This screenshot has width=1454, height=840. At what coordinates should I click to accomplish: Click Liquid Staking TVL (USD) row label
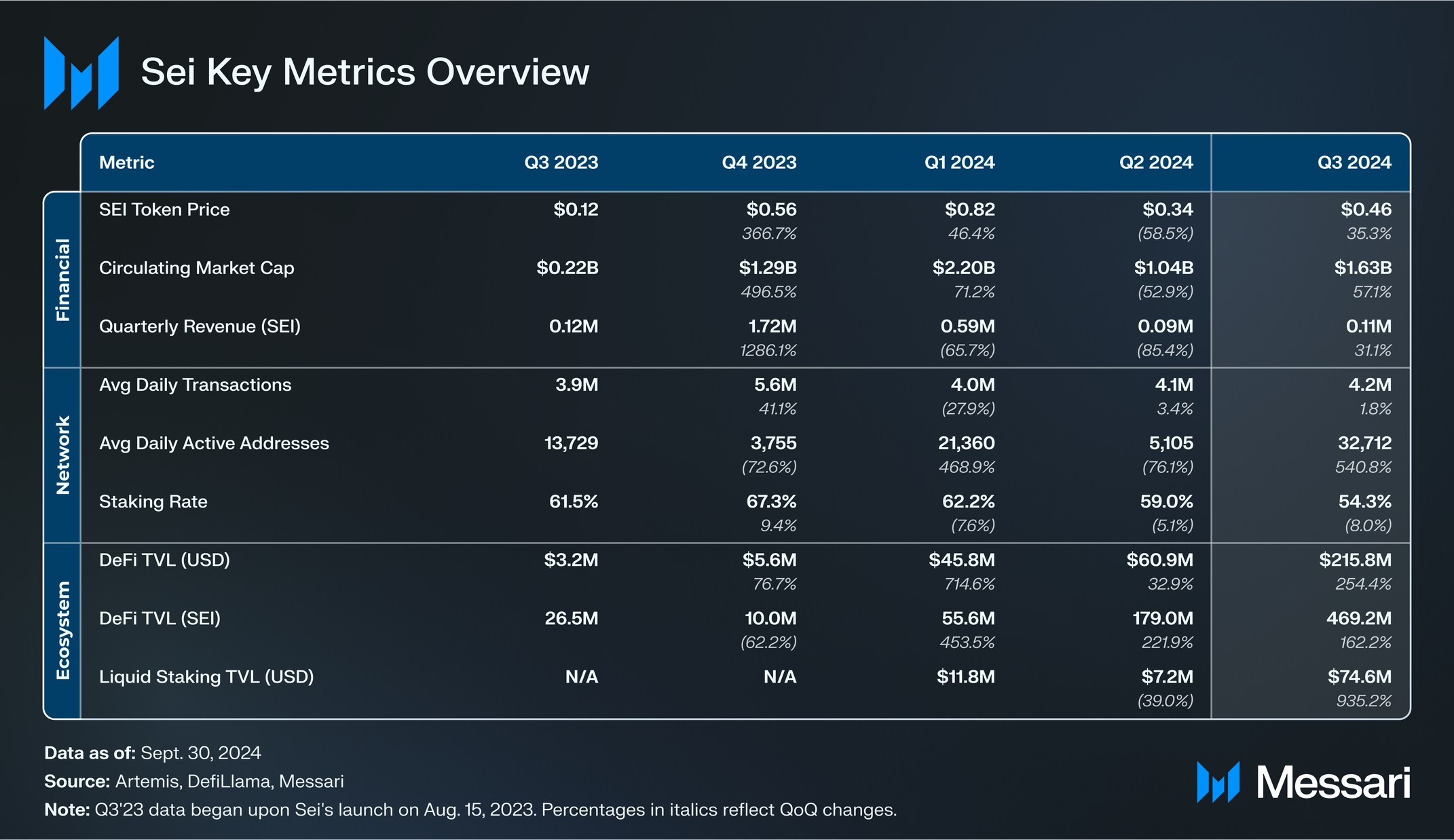[x=206, y=677]
